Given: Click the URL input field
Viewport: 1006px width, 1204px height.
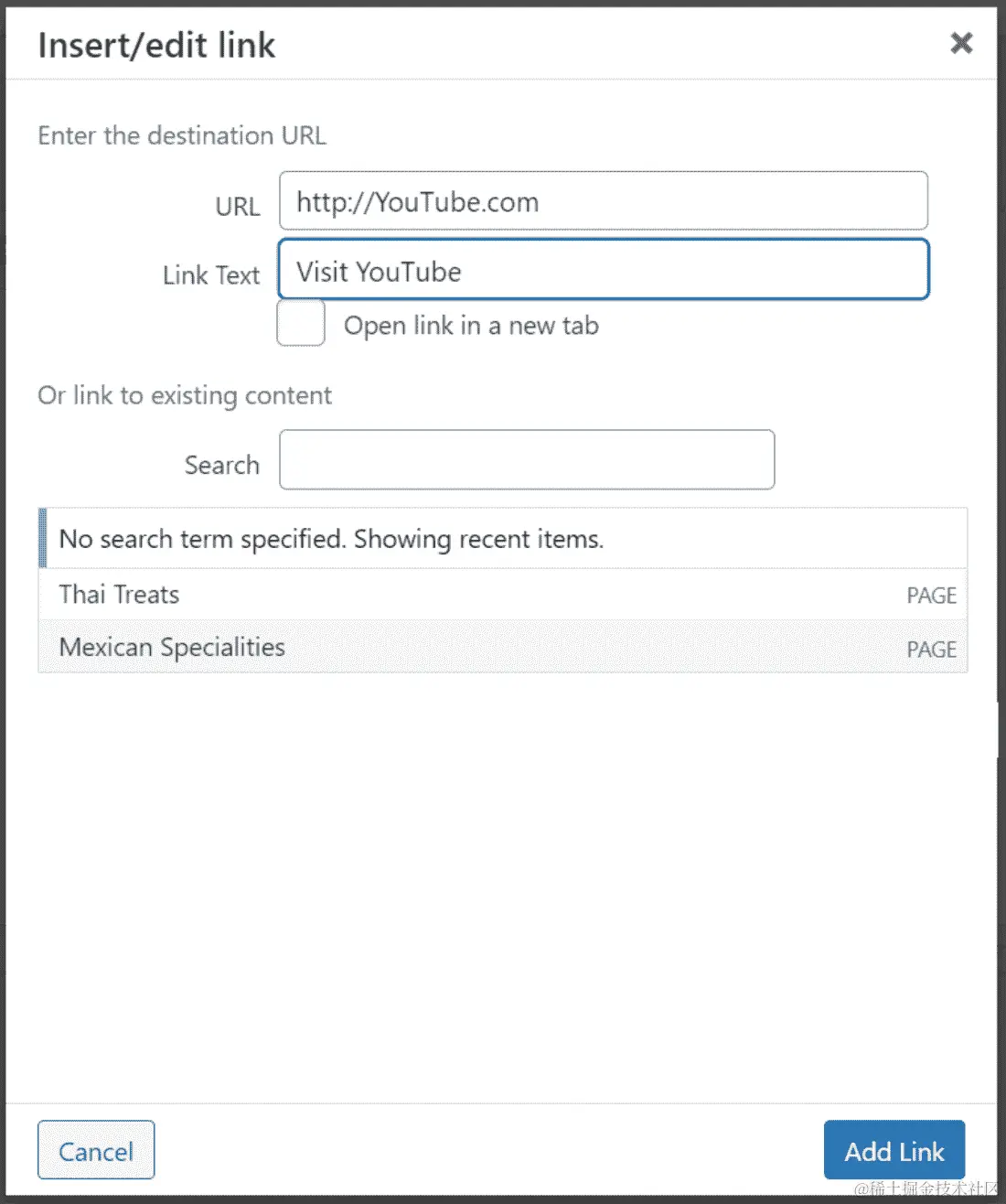Looking at the screenshot, I should pyautogui.click(x=604, y=200).
